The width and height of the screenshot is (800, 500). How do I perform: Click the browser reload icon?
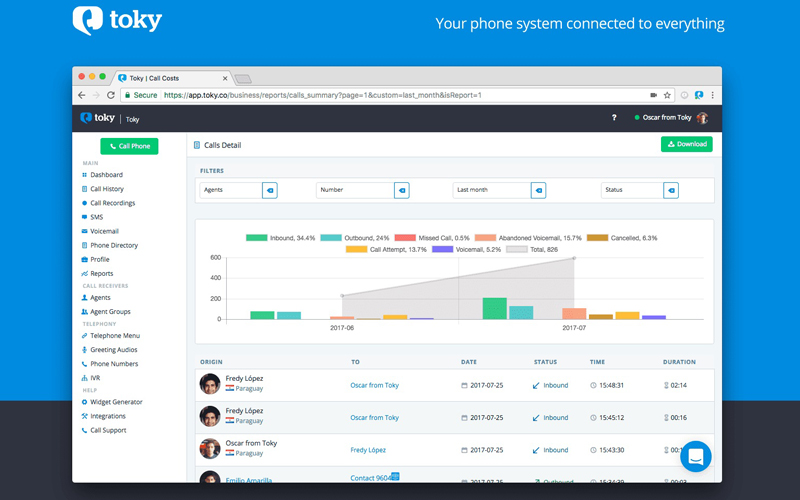pyautogui.click(x=111, y=95)
